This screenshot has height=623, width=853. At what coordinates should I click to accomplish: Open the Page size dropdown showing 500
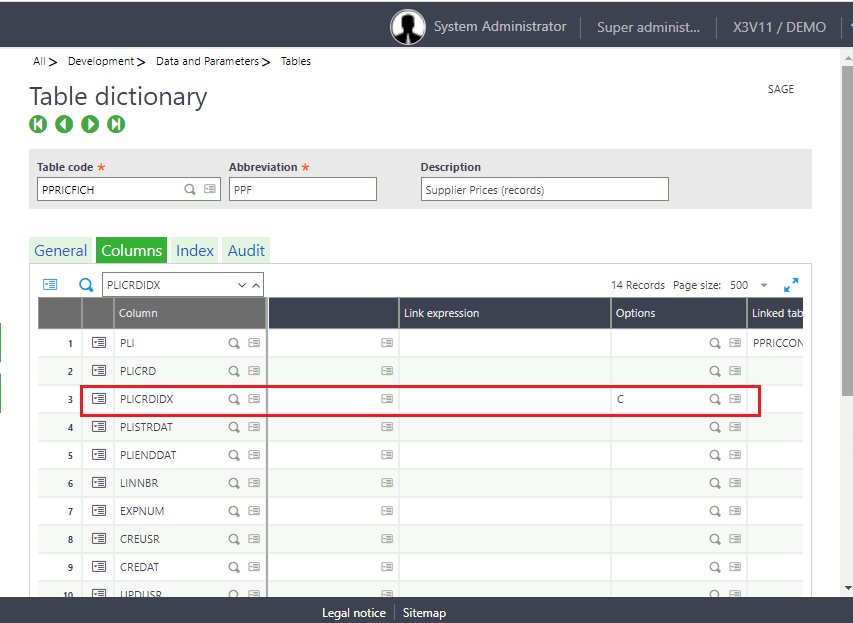764,285
